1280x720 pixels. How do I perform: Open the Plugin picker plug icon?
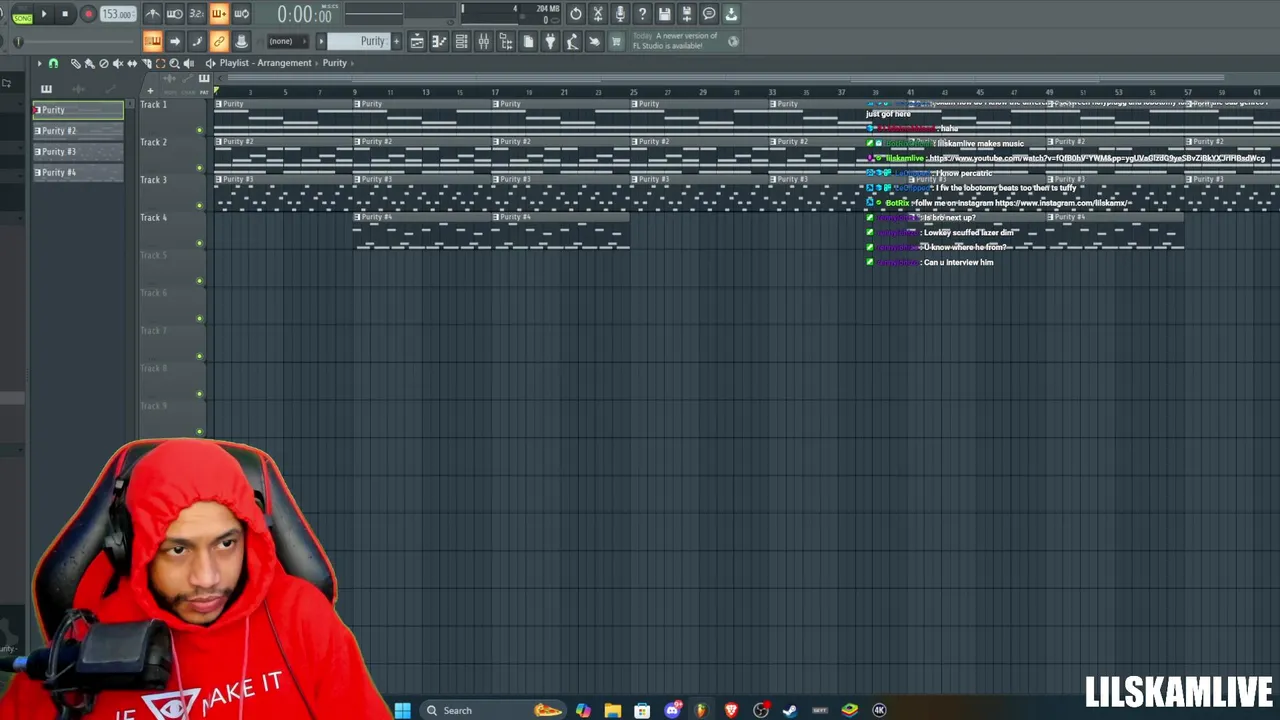(x=550, y=41)
